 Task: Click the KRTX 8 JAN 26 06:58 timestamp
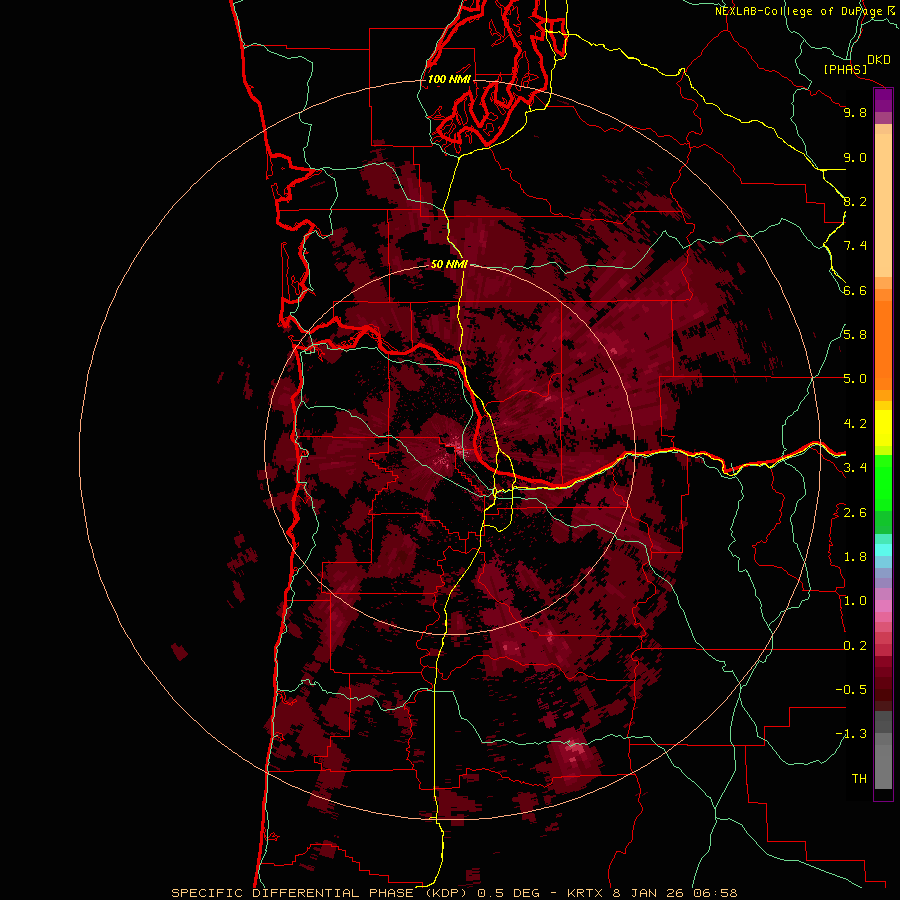(652, 893)
